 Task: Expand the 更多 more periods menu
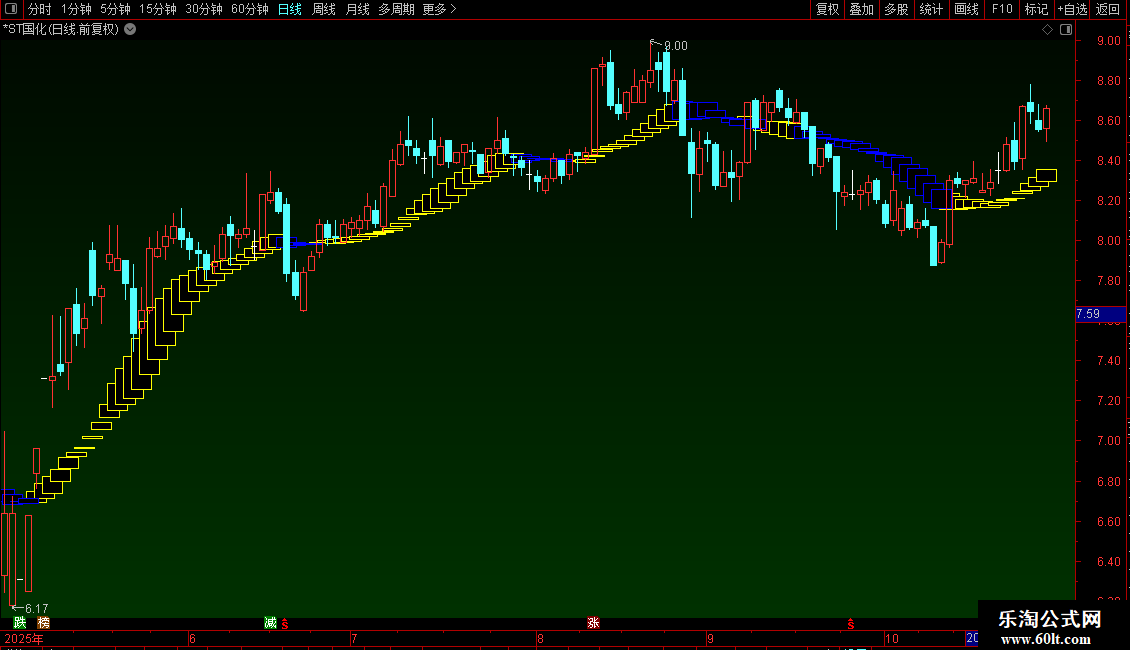coord(440,9)
